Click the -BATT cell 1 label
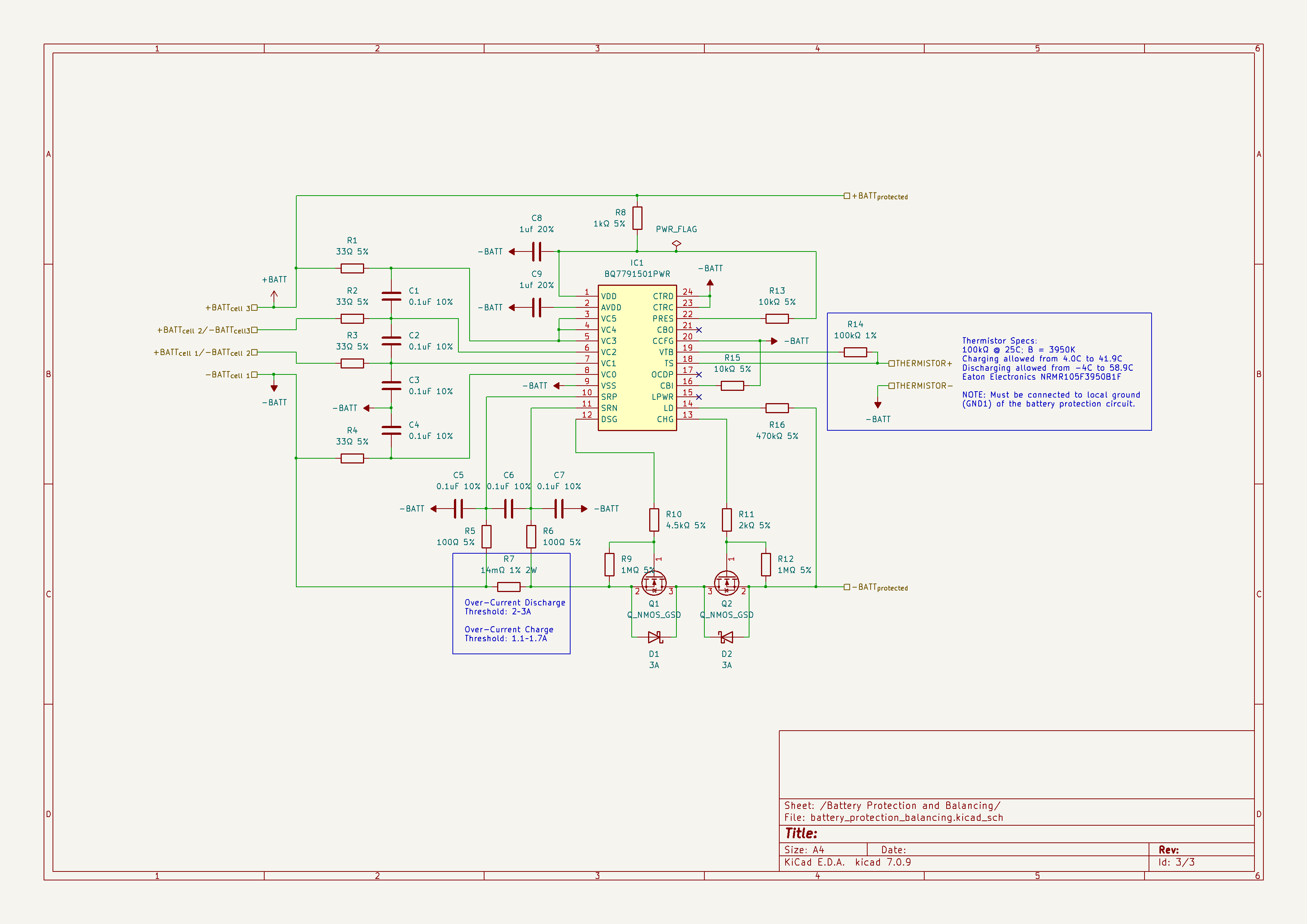 pyautogui.click(x=231, y=375)
